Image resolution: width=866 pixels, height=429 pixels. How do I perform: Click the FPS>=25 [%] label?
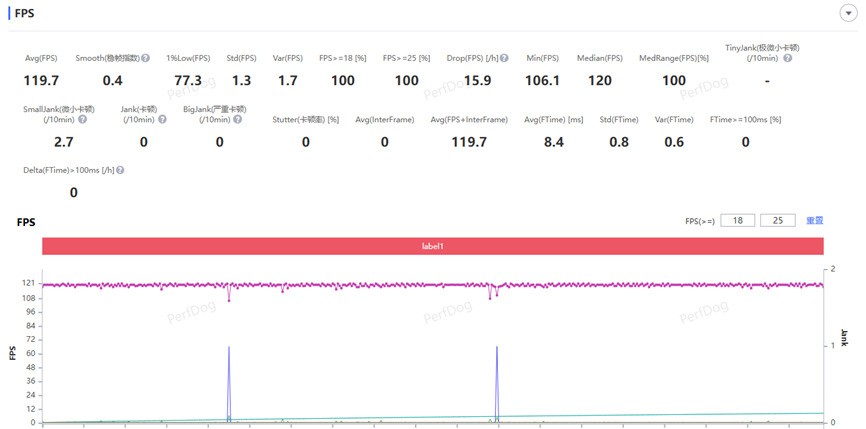(x=406, y=58)
